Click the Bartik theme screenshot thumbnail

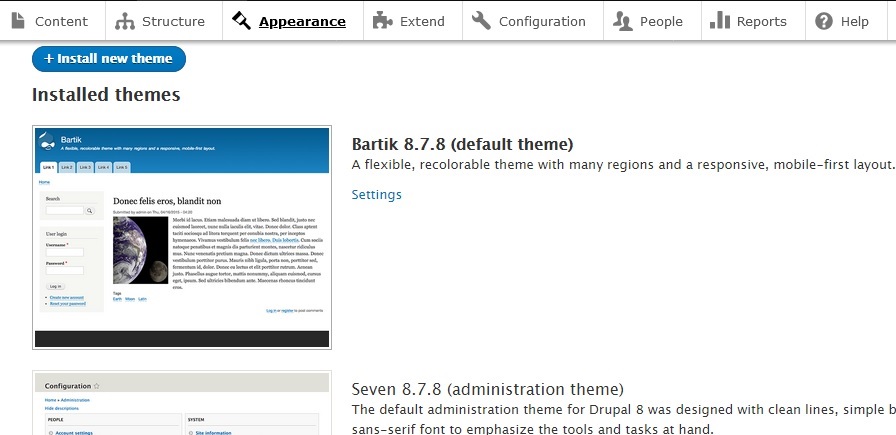click(182, 237)
